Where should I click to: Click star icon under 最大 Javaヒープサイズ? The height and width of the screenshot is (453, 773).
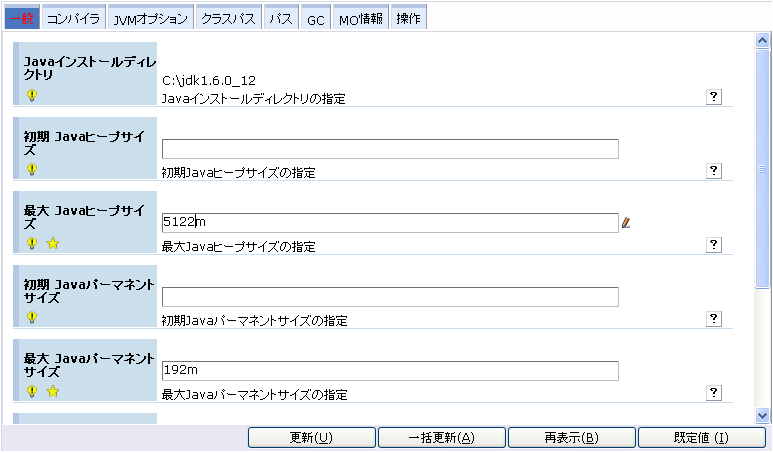point(53,243)
